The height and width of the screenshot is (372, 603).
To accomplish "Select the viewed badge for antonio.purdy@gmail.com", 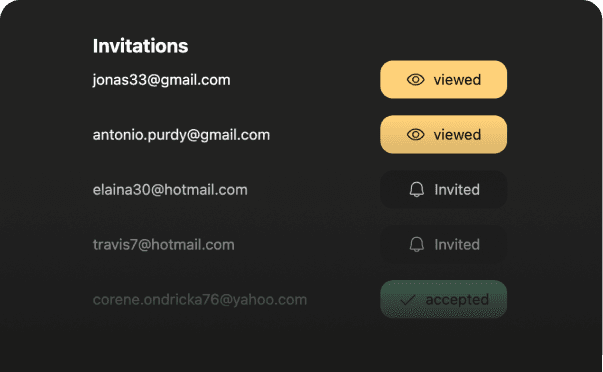I will click(443, 135).
